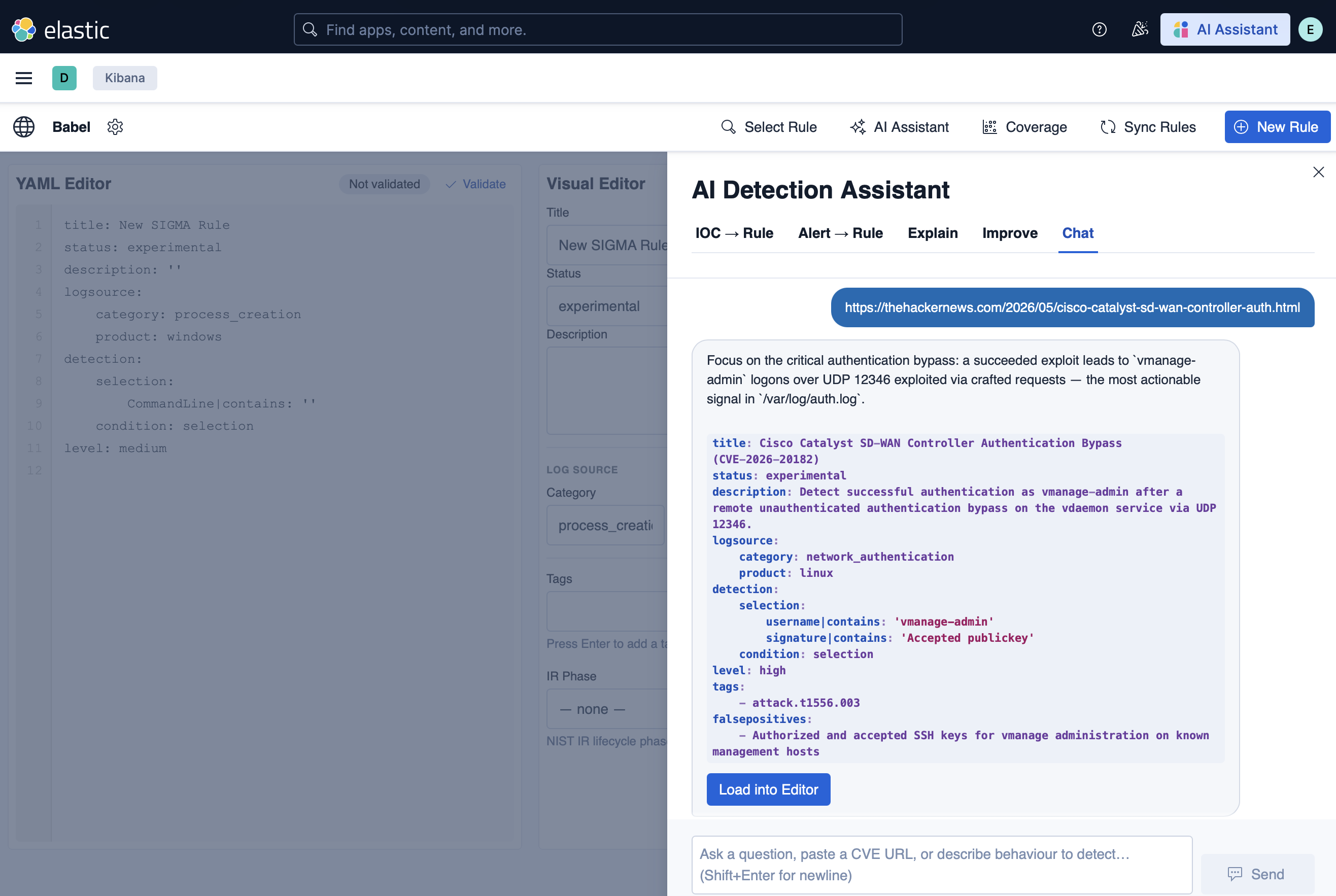Click Sync Rules

coord(1147,127)
